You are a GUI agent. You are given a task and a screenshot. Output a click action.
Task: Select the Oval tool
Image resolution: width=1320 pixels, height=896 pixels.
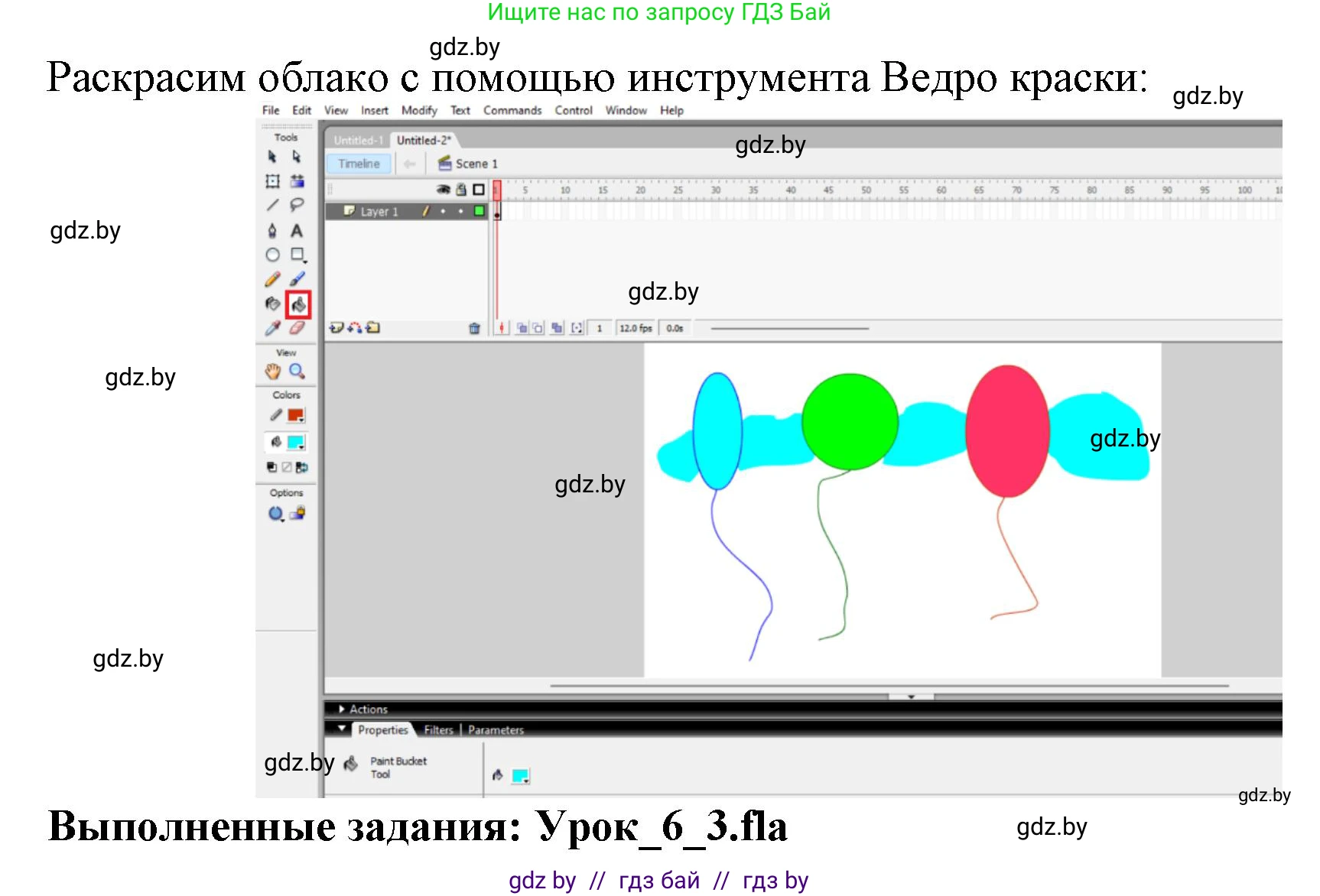click(272, 255)
